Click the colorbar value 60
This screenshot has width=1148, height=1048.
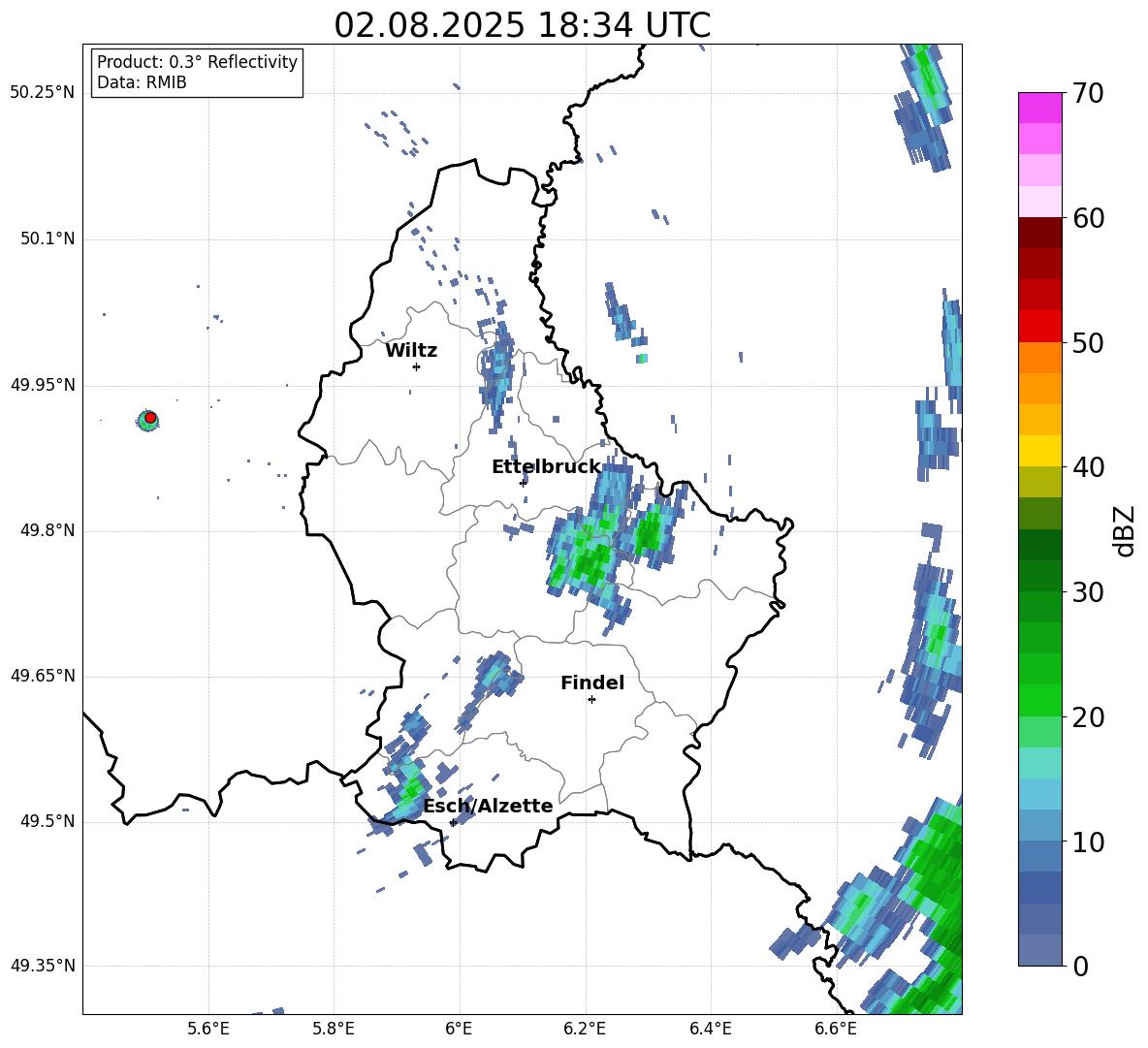[x=1088, y=218]
